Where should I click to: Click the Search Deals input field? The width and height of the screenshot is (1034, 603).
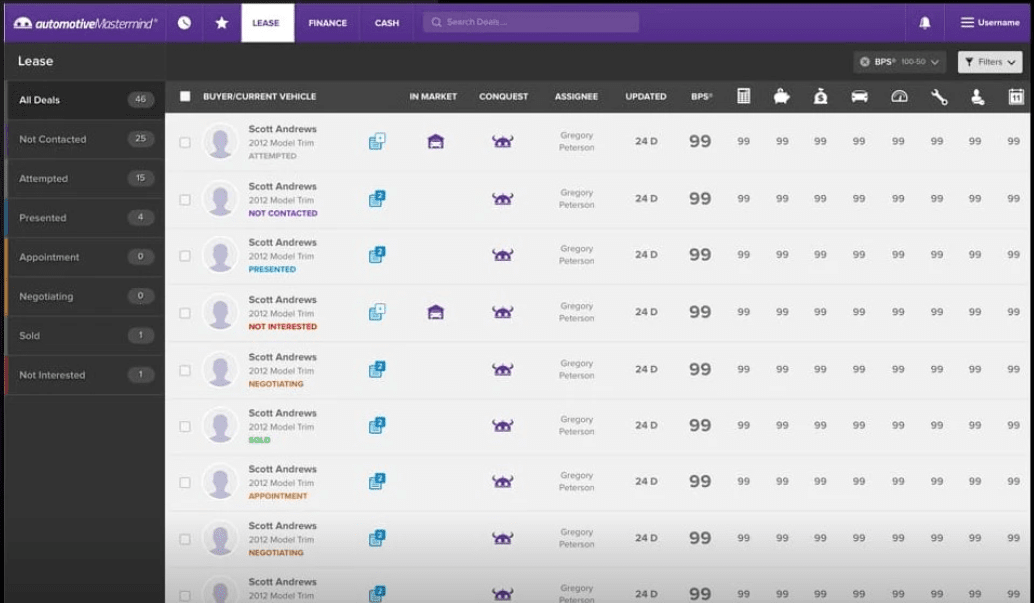[x=530, y=20]
